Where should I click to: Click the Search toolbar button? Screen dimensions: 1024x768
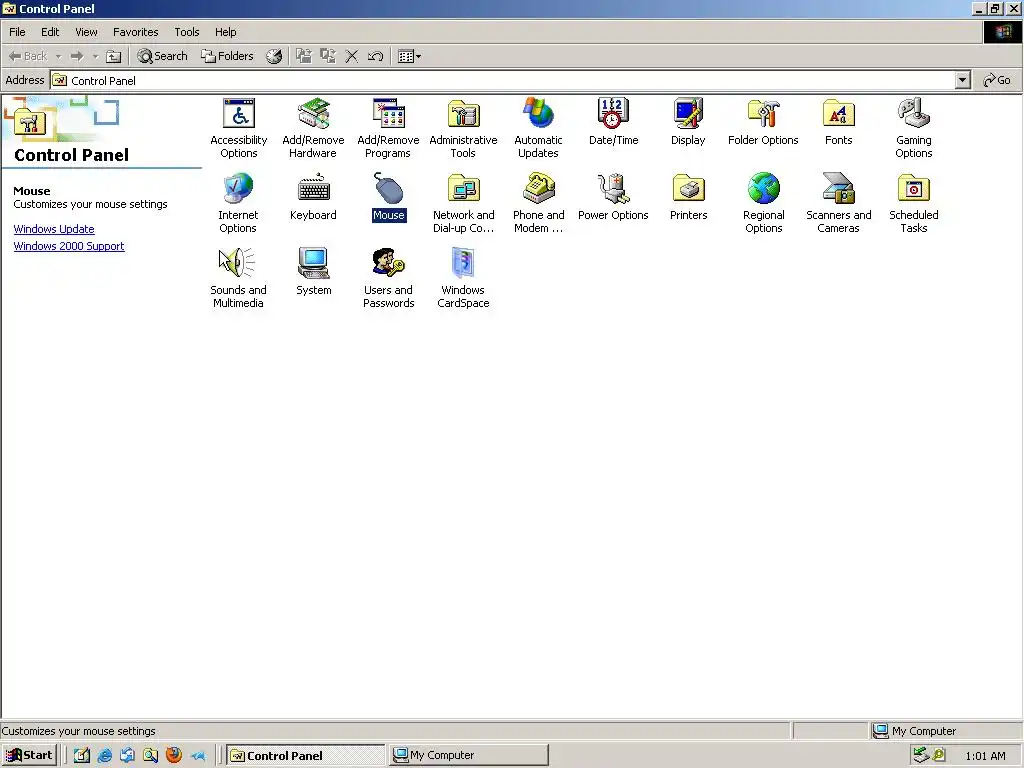pos(163,56)
